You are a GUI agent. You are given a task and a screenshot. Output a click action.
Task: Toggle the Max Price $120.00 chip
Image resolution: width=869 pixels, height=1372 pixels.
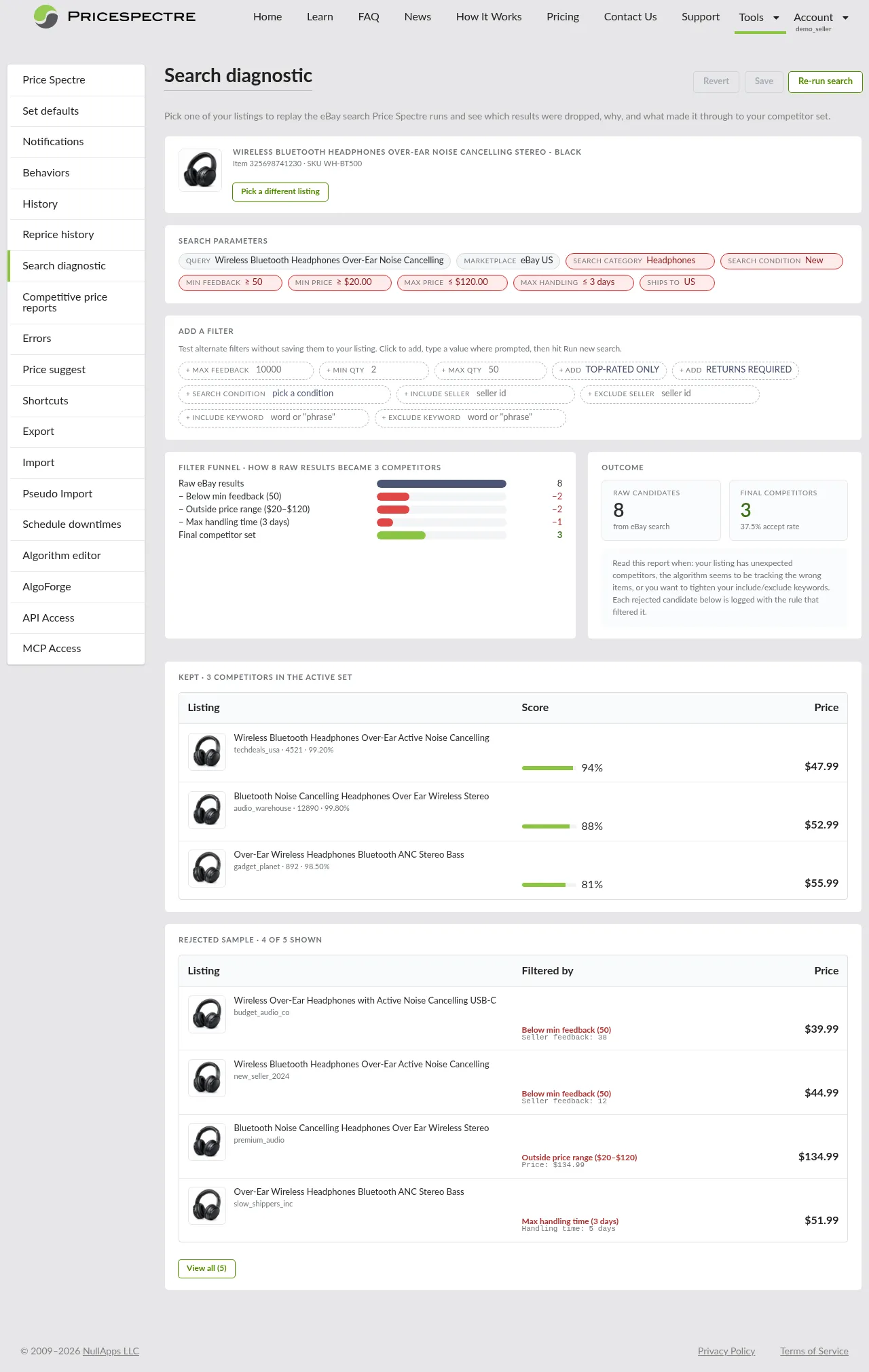(x=452, y=283)
